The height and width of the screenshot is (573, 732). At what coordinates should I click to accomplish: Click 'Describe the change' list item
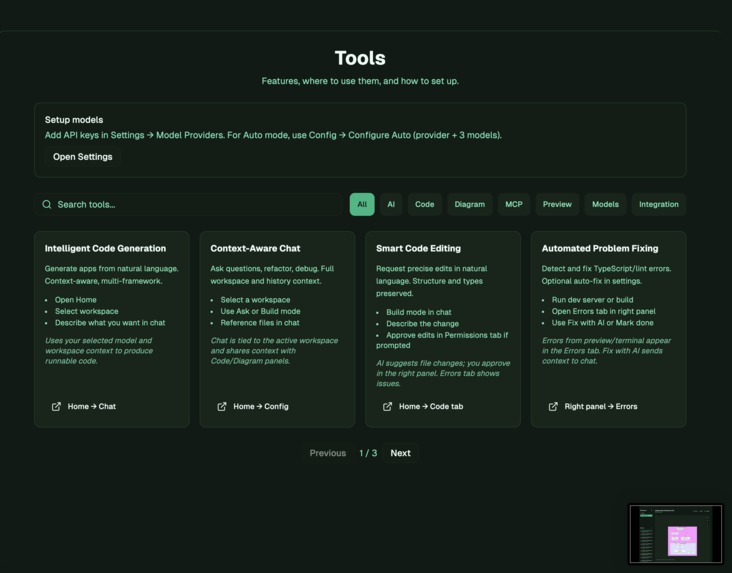tap(422, 324)
